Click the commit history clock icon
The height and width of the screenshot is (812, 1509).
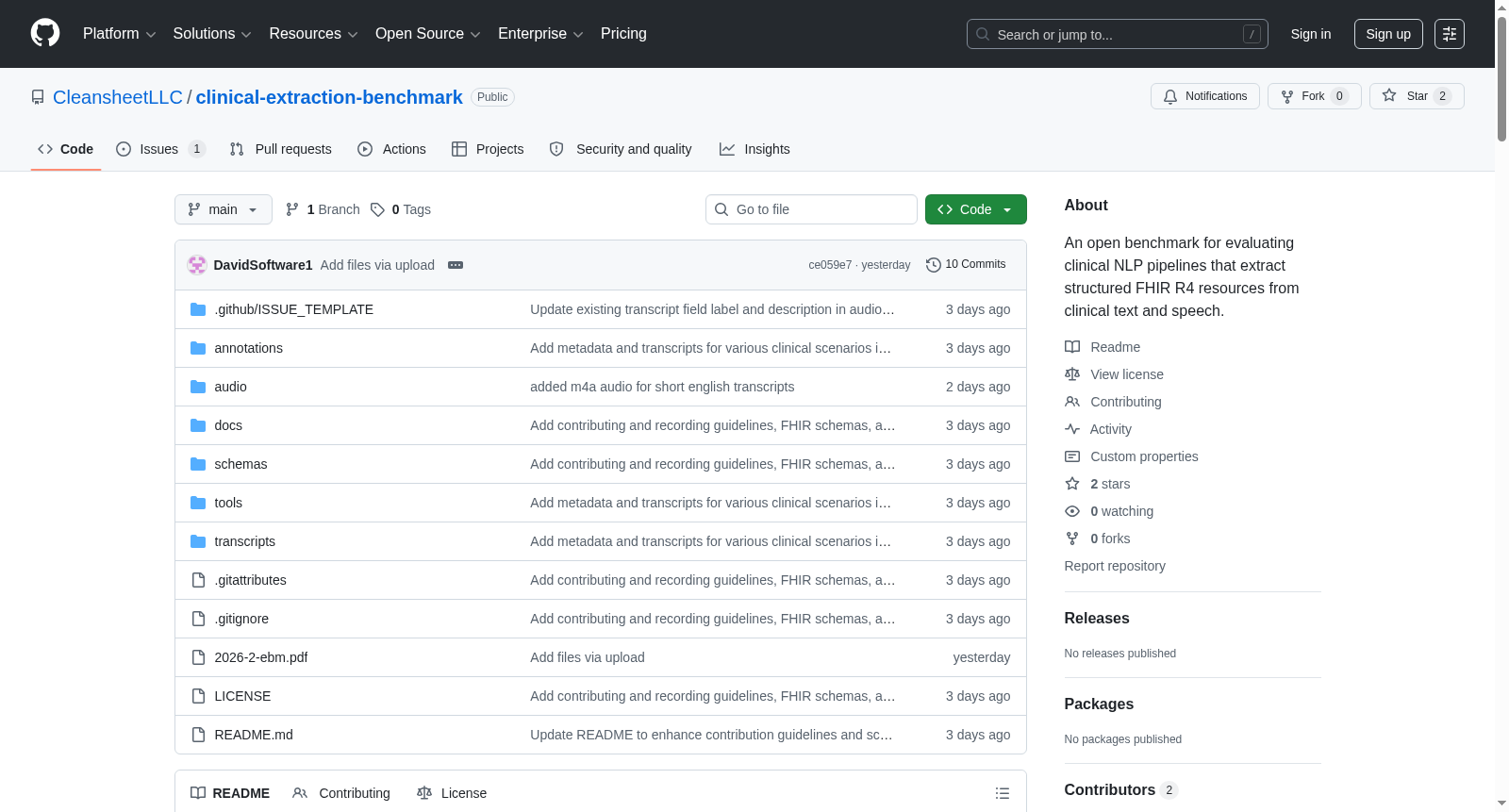[x=934, y=265]
